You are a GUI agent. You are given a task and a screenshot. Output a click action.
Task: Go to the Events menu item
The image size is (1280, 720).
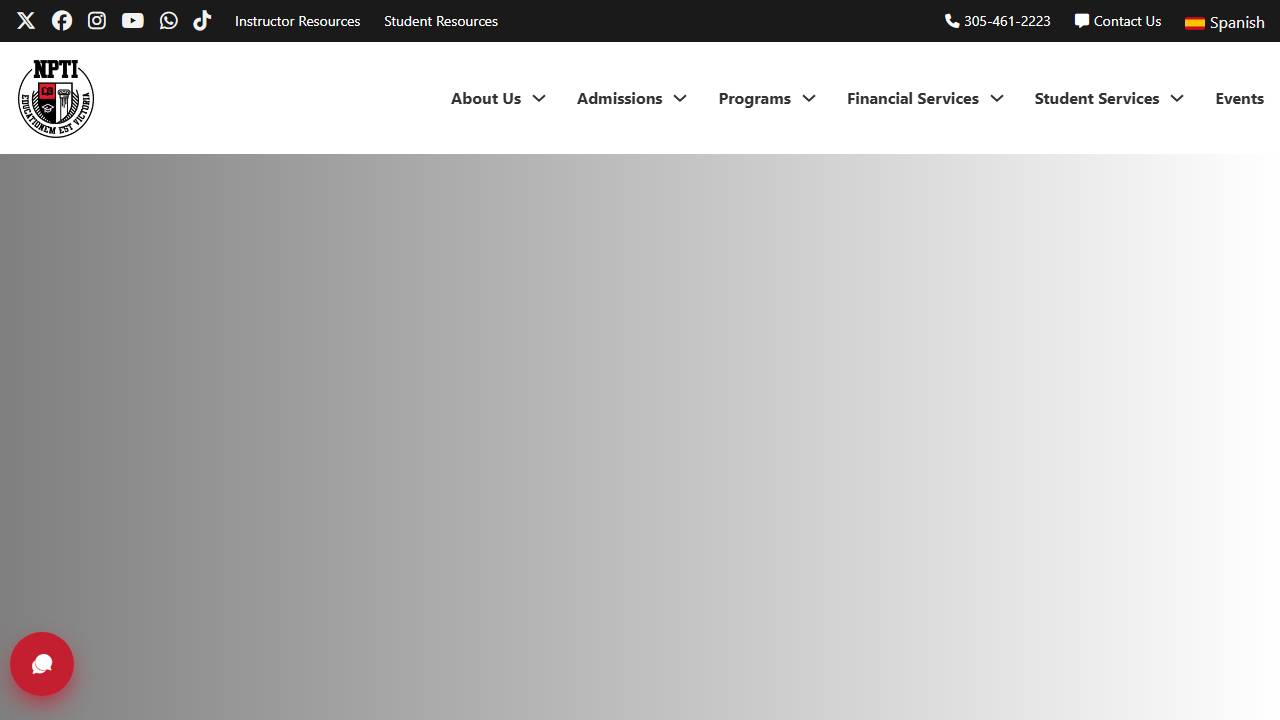[1239, 98]
